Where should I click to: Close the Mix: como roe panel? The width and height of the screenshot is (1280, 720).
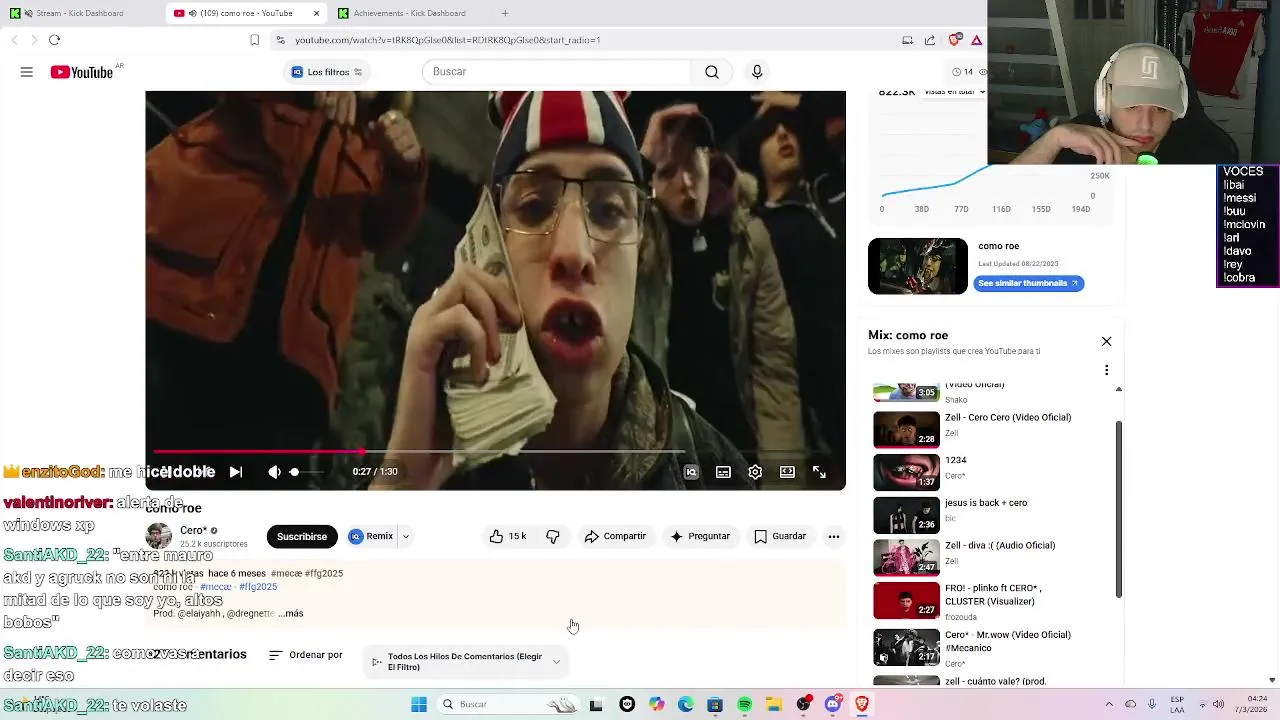[x=1106, y=341]
